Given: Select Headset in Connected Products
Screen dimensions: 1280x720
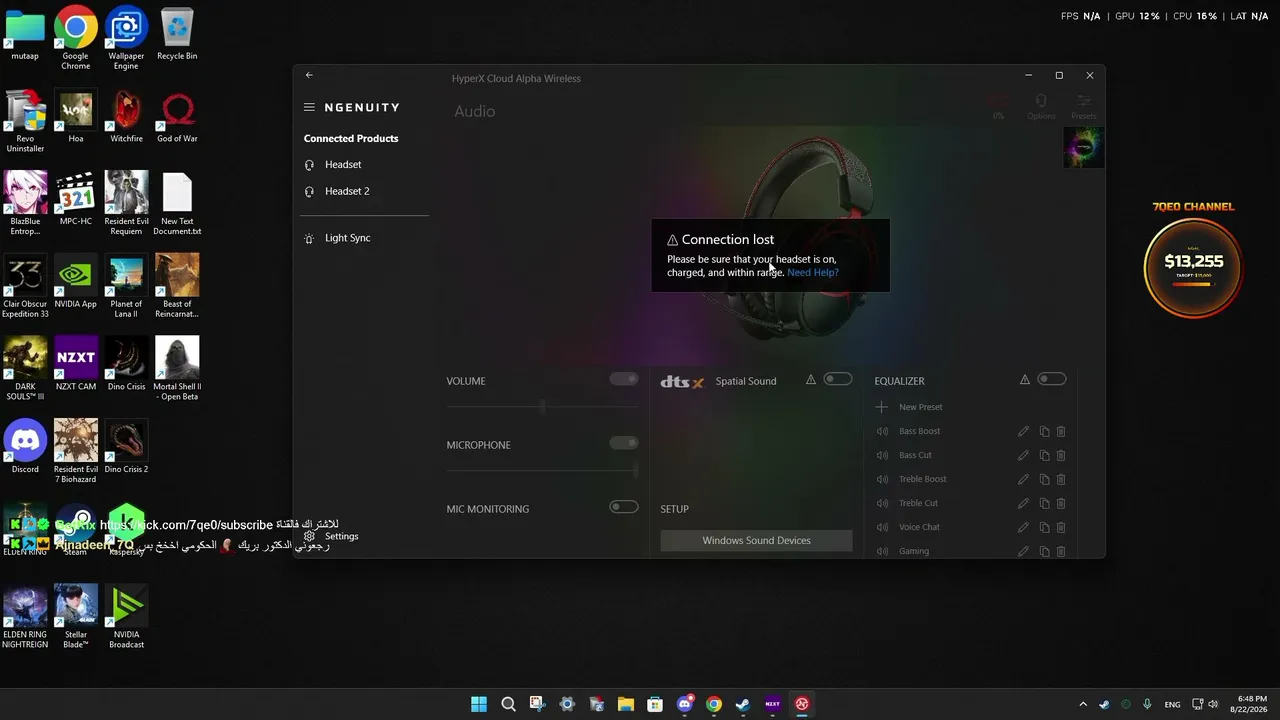Looking at the screenshot, I should pyautogui.click(x=342, y=164).
